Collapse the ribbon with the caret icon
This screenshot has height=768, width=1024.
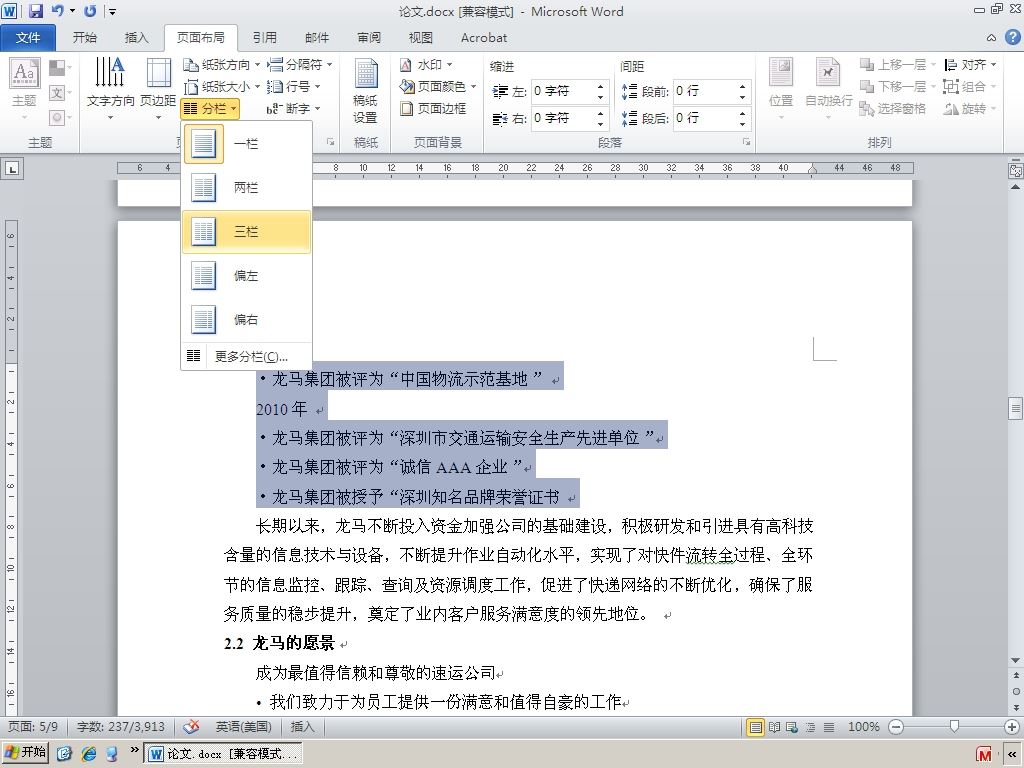point(991,38)
